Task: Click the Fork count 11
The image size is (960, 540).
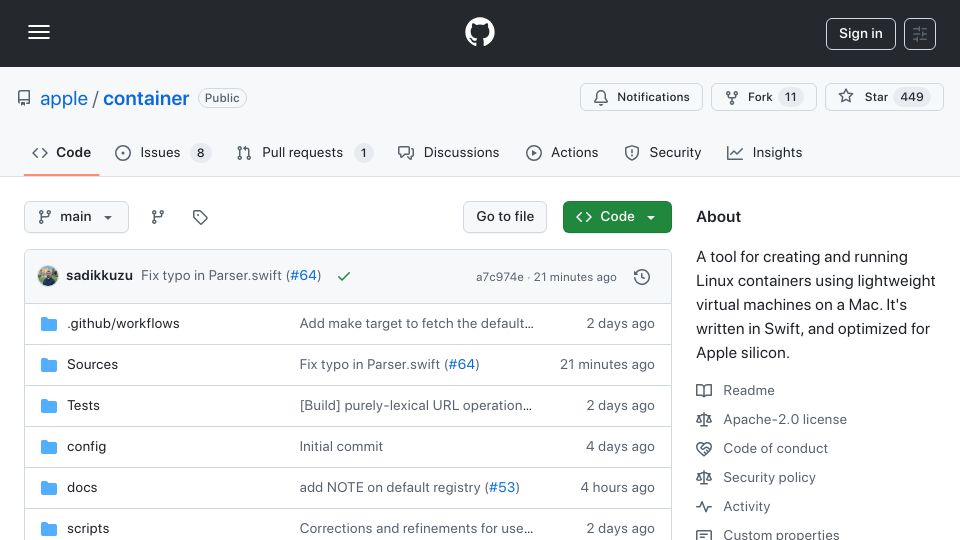Action: [790, 97]
